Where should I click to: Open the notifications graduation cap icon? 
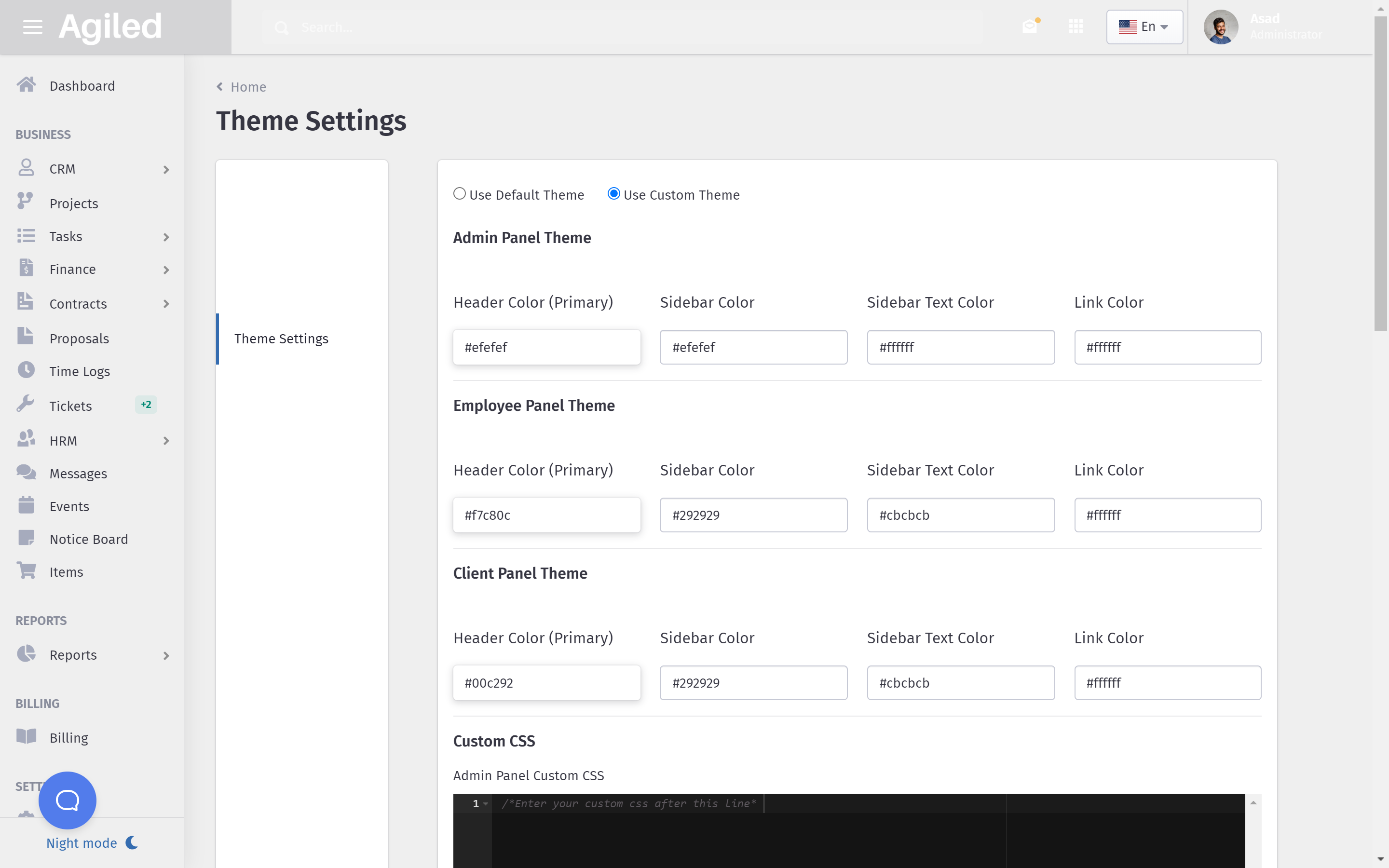(x=1030, y=27)
